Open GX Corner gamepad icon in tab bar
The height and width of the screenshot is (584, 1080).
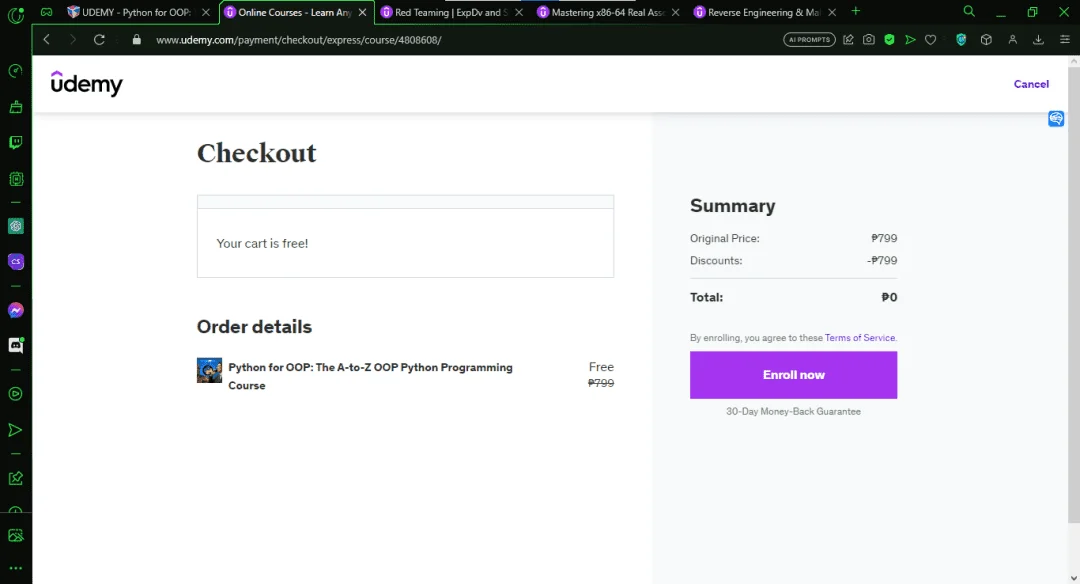click(46, 12)
